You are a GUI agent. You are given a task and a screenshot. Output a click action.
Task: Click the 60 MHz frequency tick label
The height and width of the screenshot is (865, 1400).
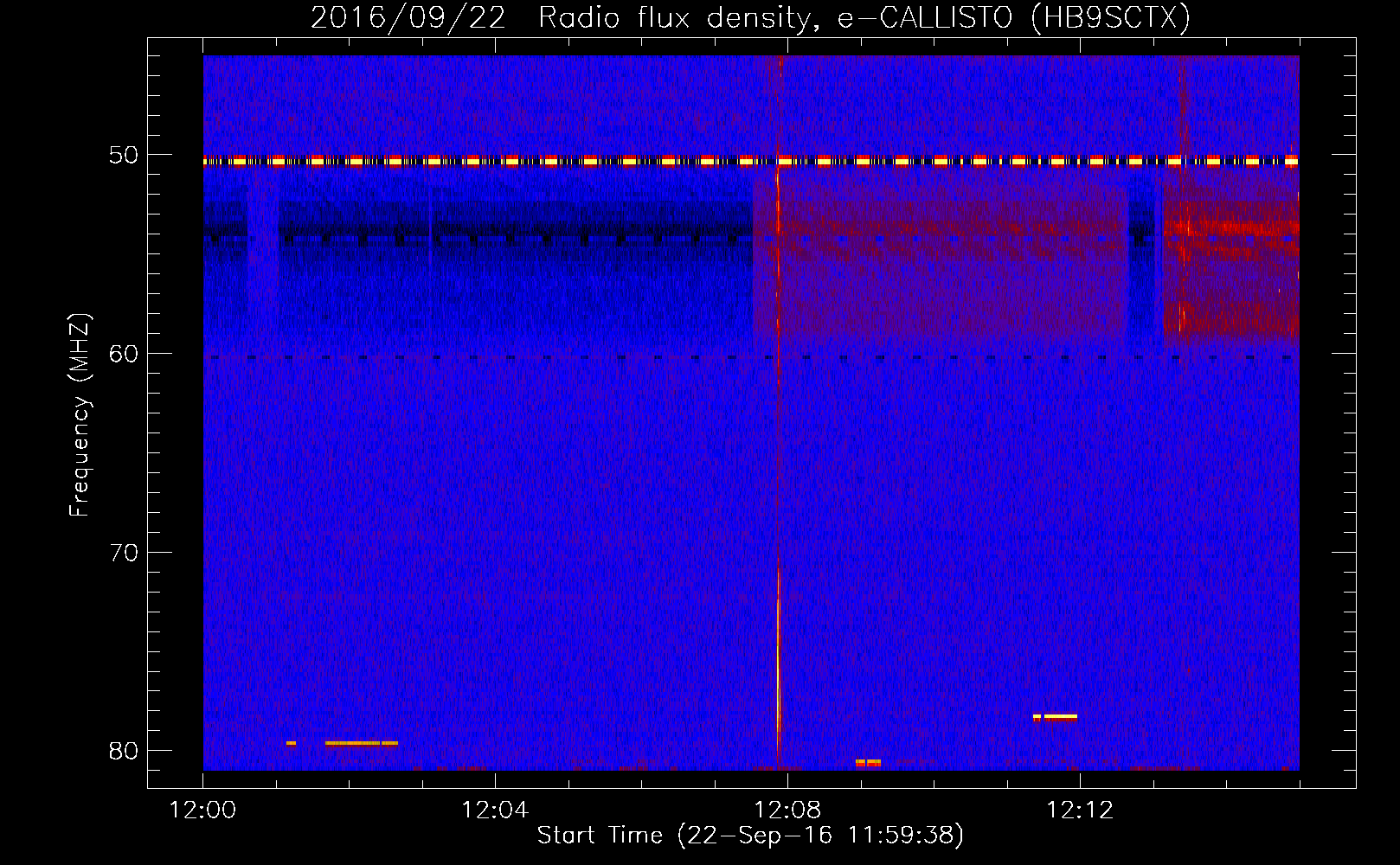coord(124,354)
